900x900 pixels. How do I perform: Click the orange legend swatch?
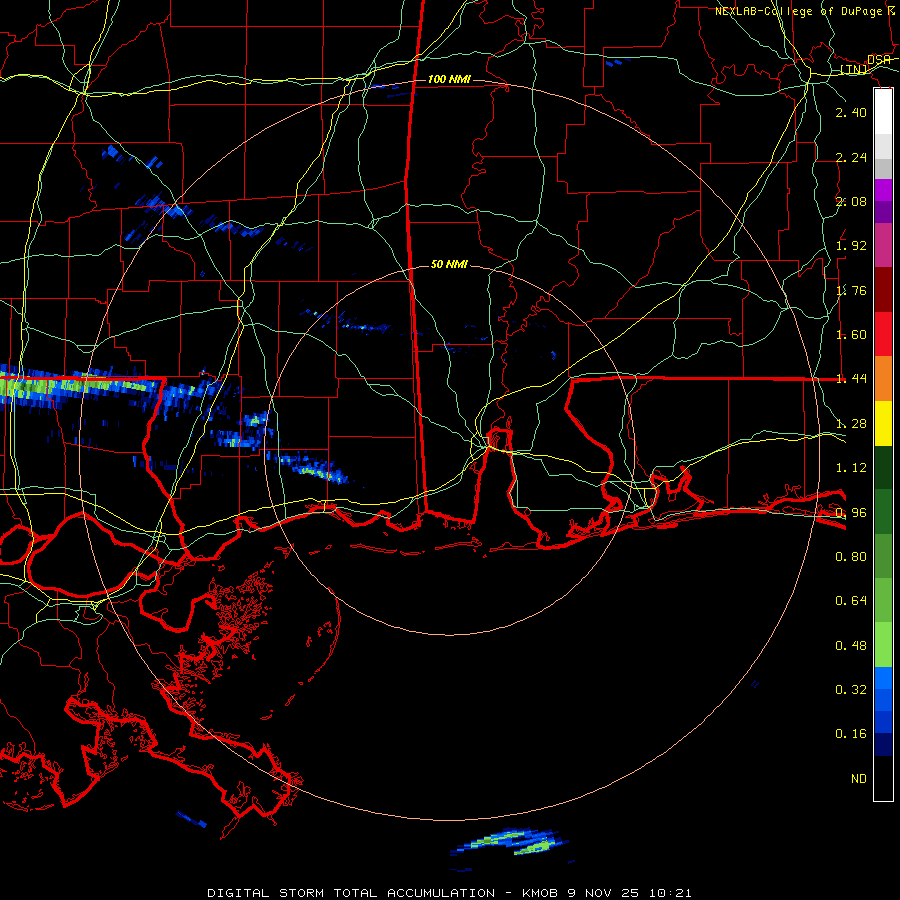[883, 379]
